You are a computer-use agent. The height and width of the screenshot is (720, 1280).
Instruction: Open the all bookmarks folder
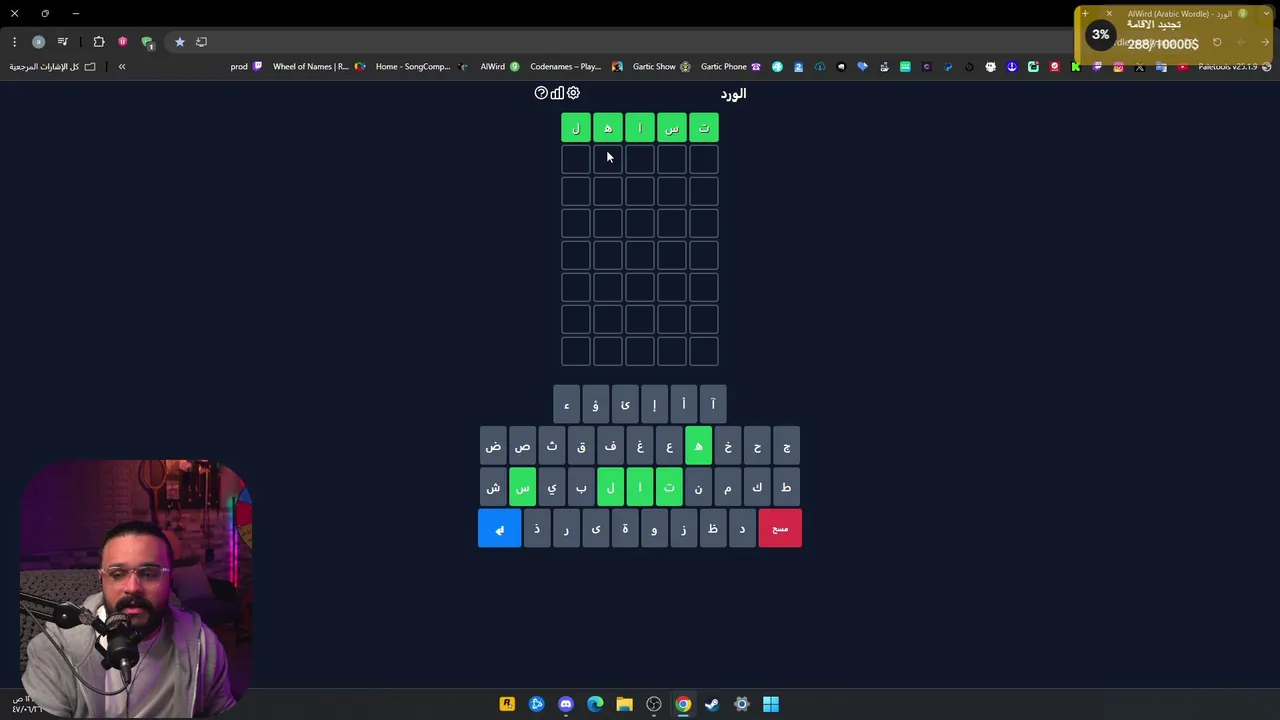[52, 67]
